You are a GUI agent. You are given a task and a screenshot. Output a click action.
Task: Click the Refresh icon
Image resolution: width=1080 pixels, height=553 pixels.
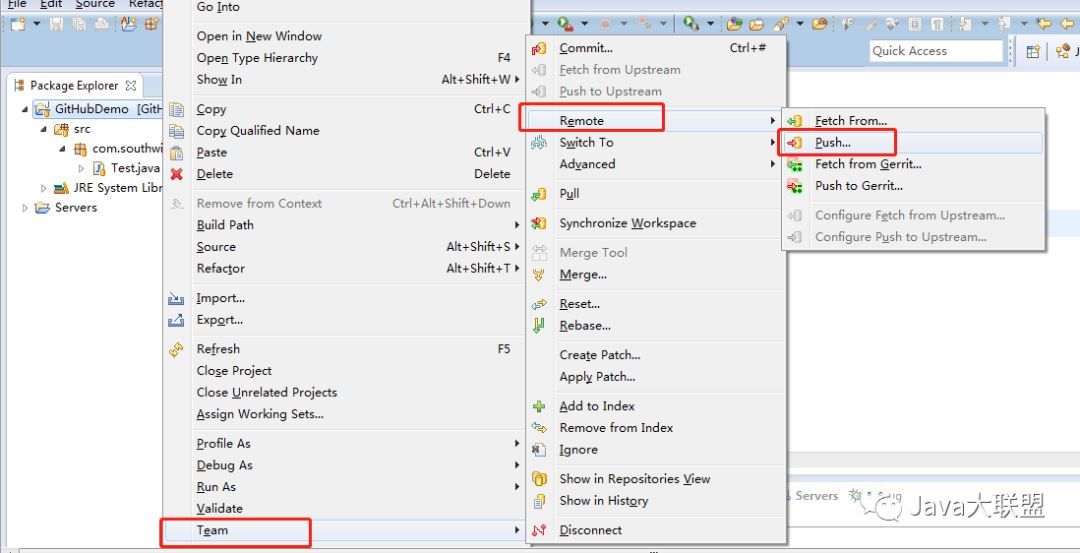[x=176, y=349]
